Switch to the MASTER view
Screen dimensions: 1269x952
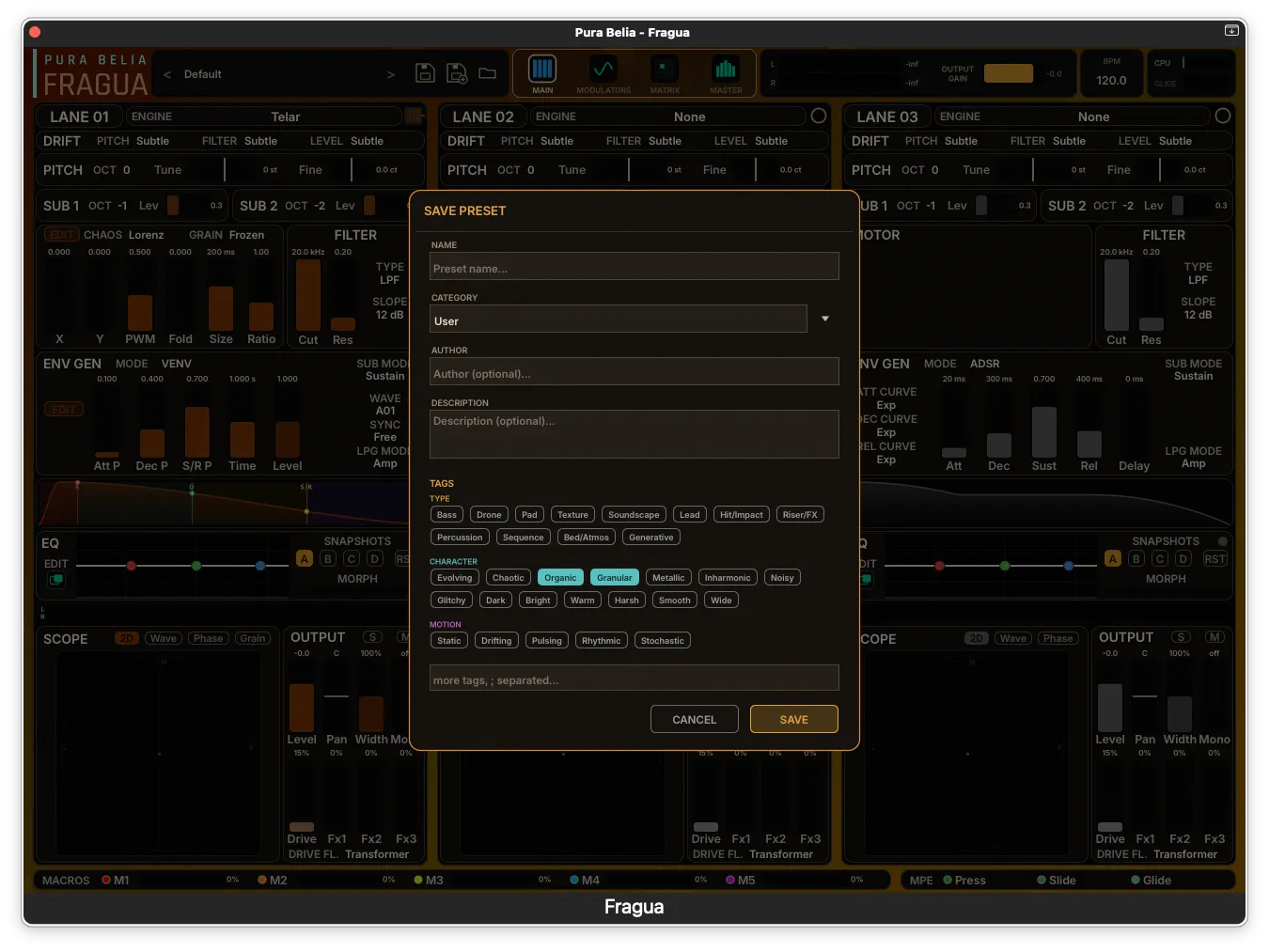tap(726, 73)
